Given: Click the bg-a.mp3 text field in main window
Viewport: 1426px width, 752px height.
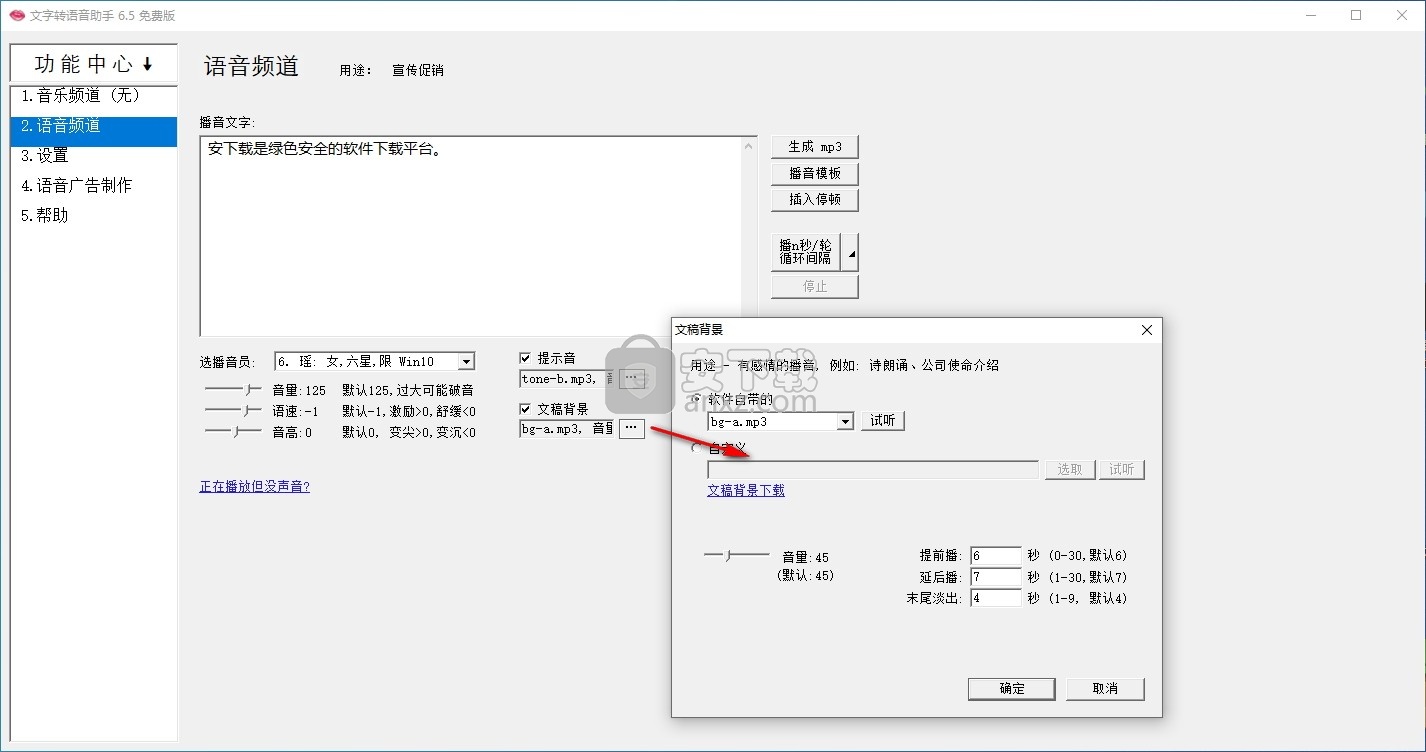Looking at the screenshot, I should [x=567, y=429].
